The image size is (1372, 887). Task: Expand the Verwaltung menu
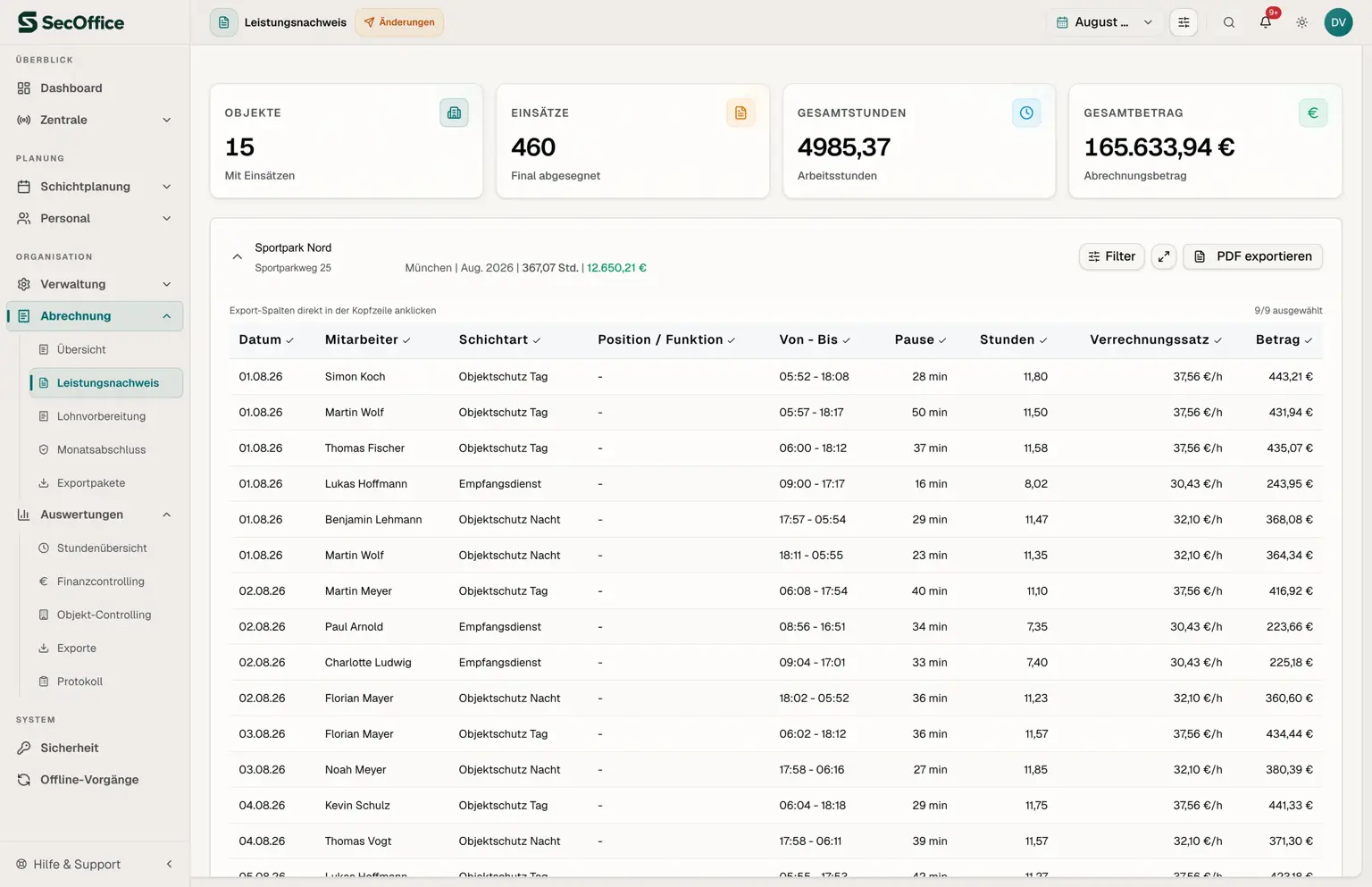[95, 284]
